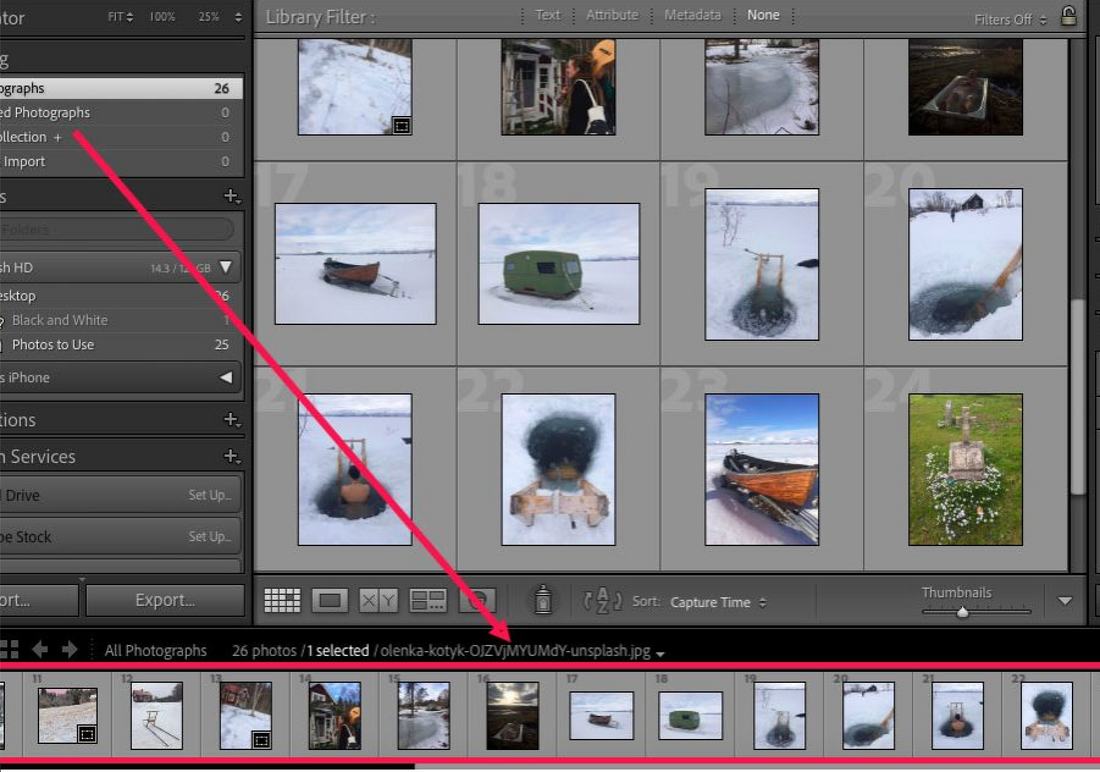
Task: Switch to Grid view icon
Action: click(282, 601)
